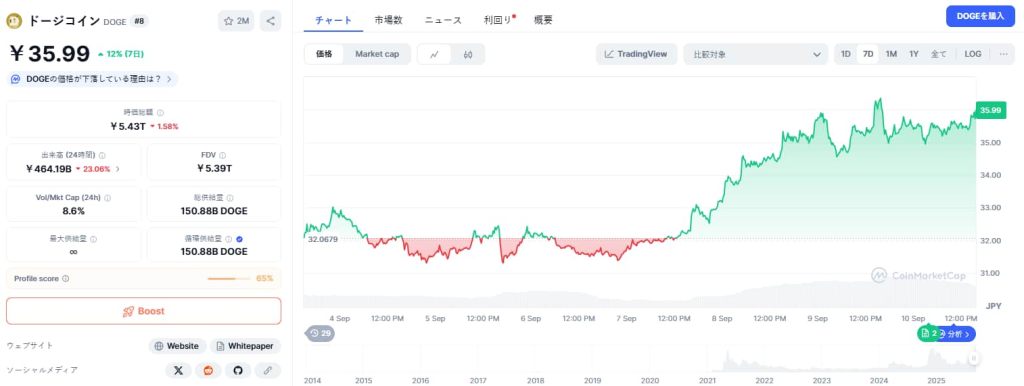The height and width of the screenshot is (386, 1024).
Task: Select Market cap toggle
Action: (x=377, y=54)
